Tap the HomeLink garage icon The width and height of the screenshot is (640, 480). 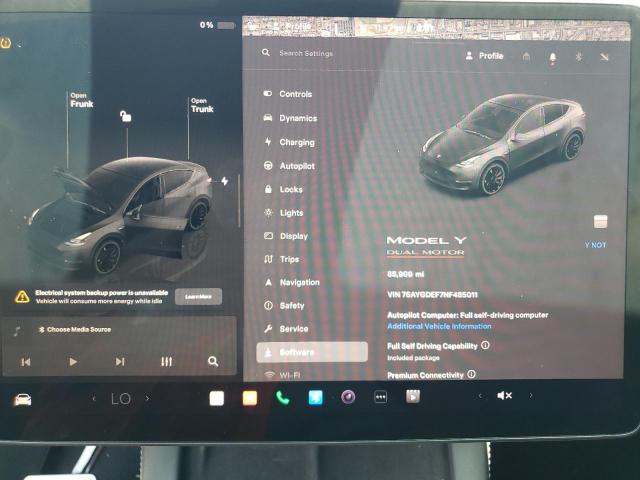tap(527, 57)
